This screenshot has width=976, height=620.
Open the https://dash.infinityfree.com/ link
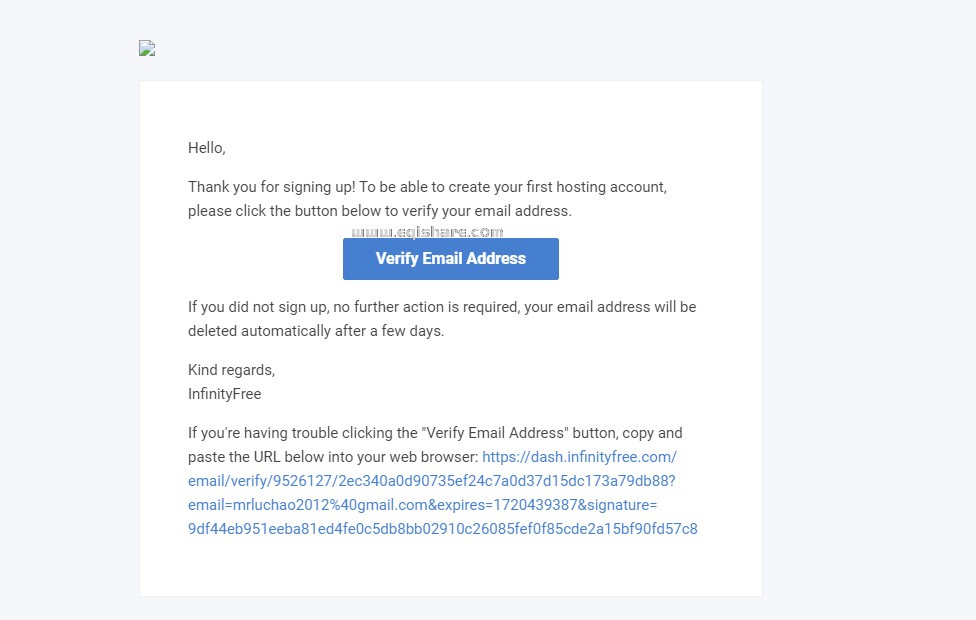pos(579,457)
